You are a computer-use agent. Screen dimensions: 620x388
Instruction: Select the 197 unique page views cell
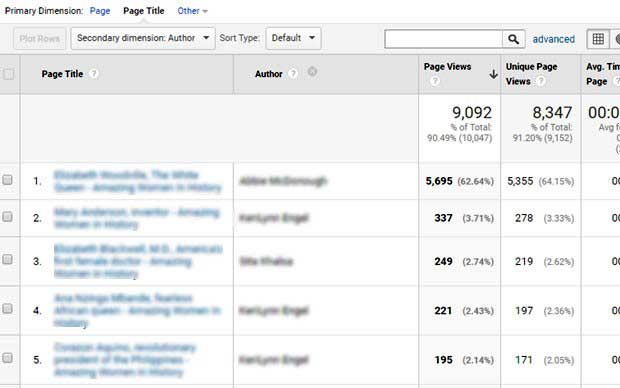coord(524,310)
